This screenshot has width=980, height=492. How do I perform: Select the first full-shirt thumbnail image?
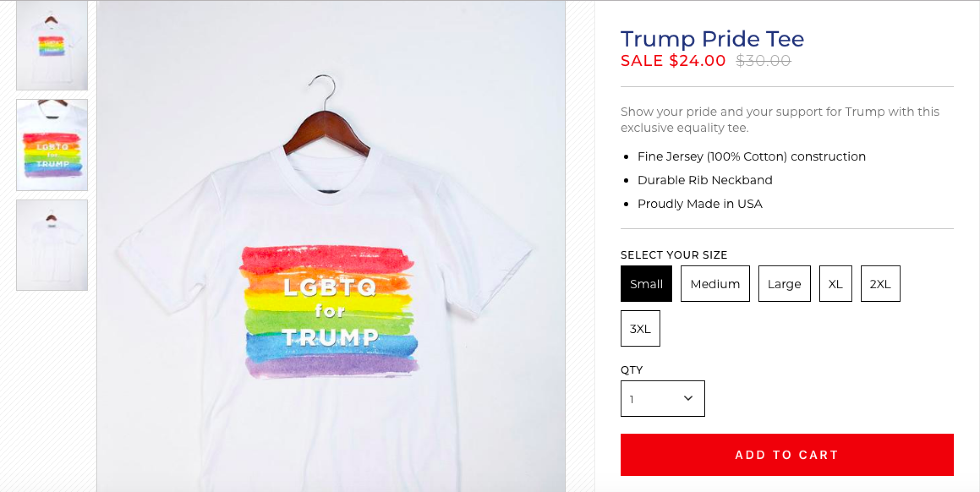(x=52, y=45)
